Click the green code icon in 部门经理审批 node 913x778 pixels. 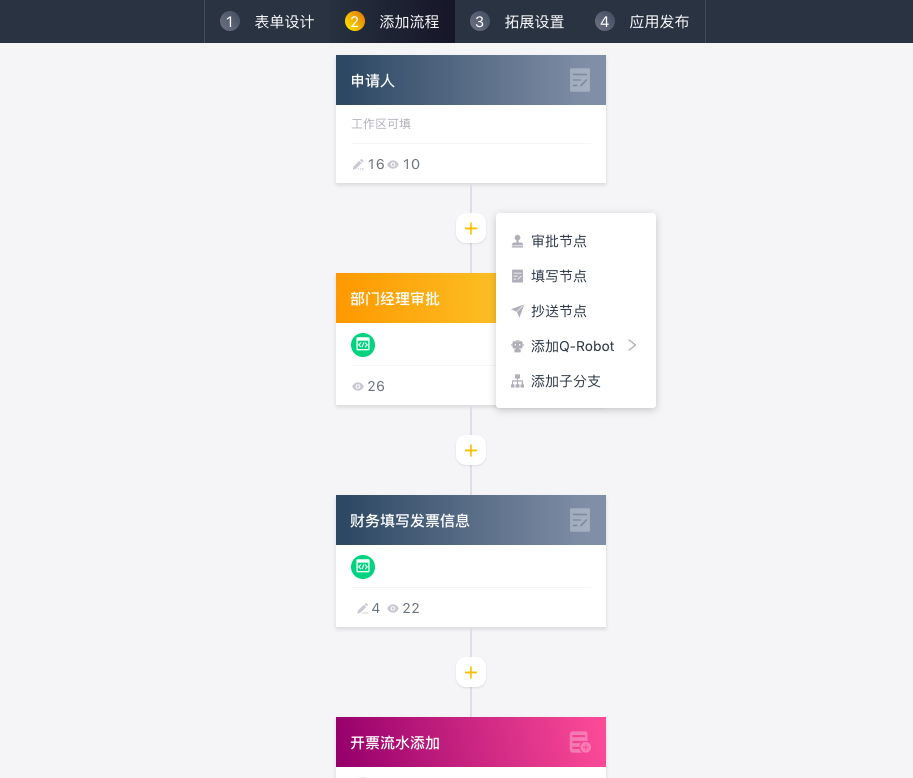coord(363,345)
